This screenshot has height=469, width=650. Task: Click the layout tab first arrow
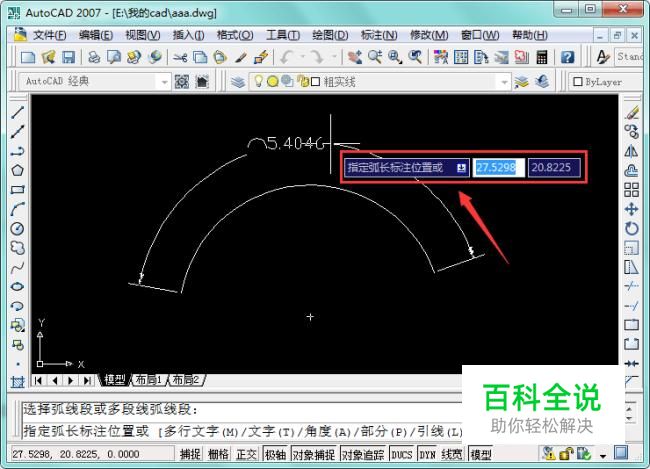39,380
